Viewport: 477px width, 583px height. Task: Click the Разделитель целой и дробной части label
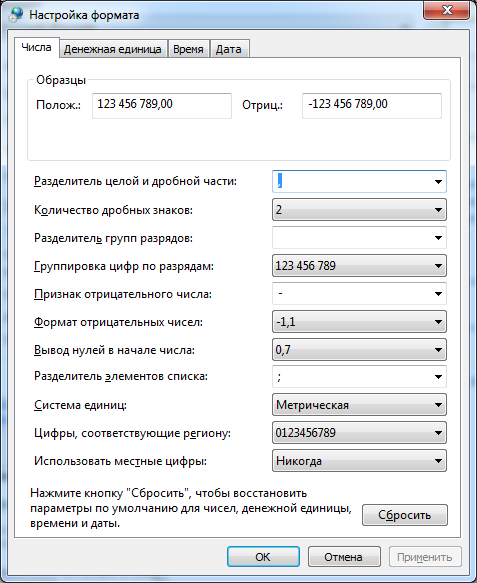(135, 181)
